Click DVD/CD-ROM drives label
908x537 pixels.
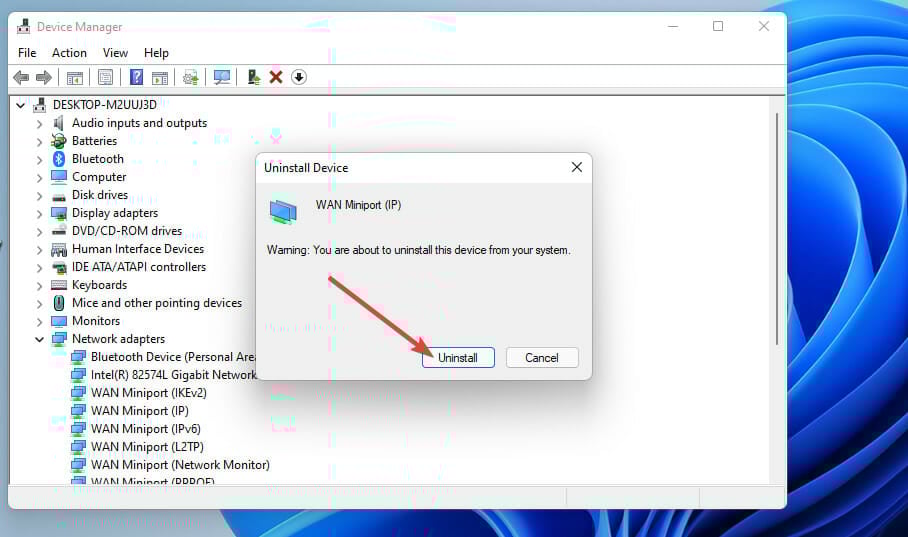coord(127,231)
